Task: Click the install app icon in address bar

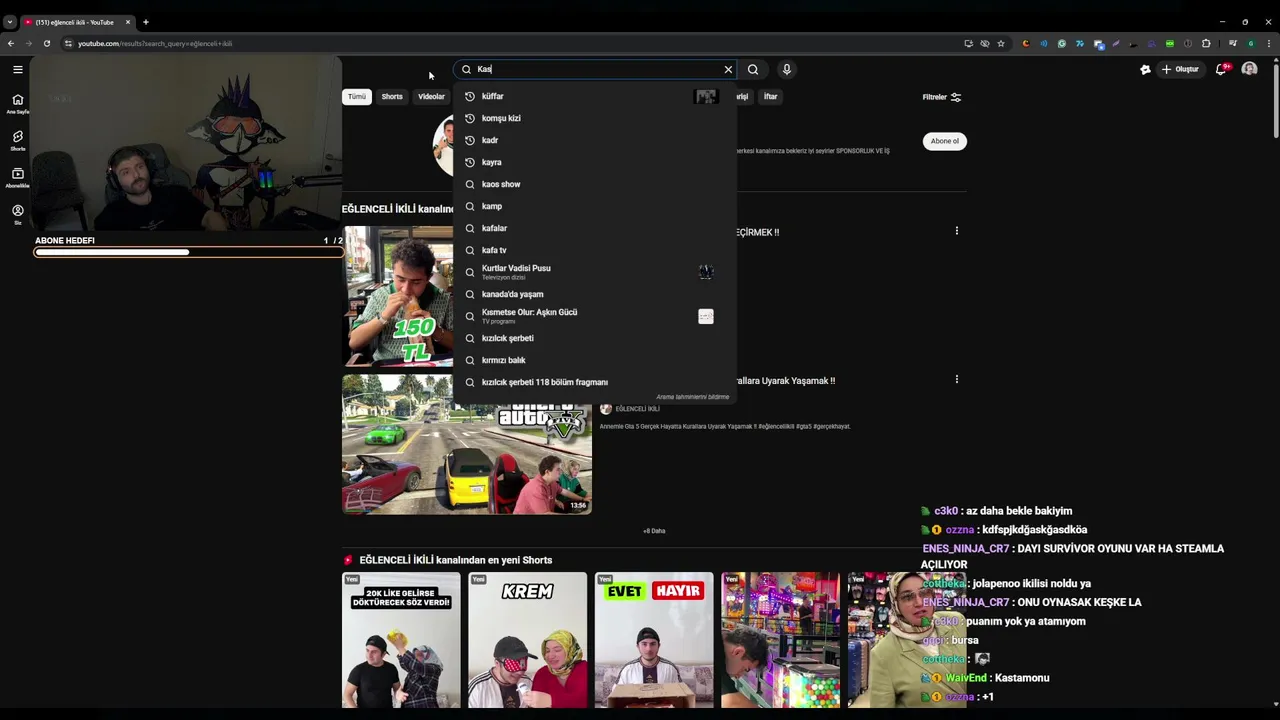Action: coord(968,43)
